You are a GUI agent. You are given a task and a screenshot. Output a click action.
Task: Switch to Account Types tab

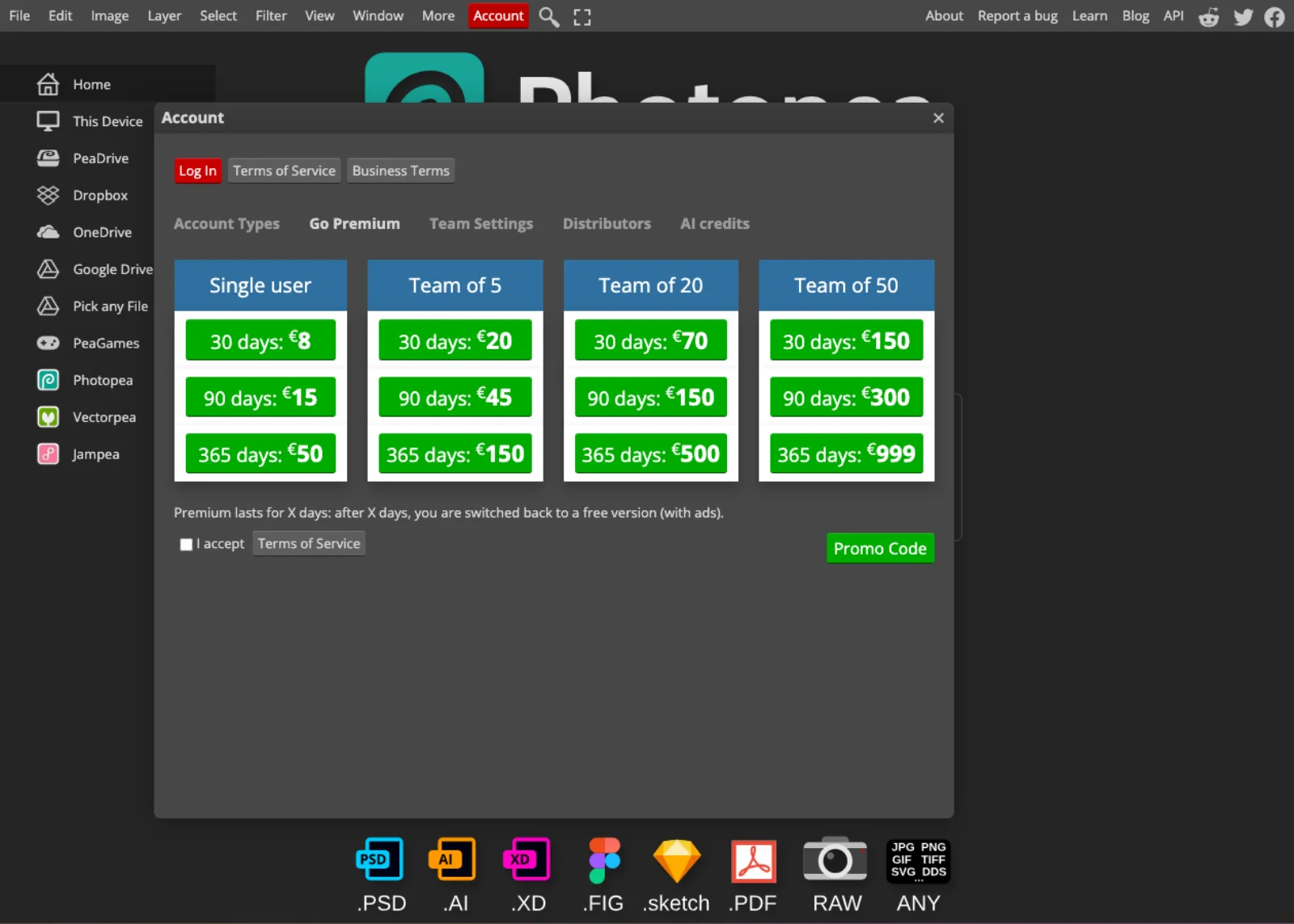[226, 224]
